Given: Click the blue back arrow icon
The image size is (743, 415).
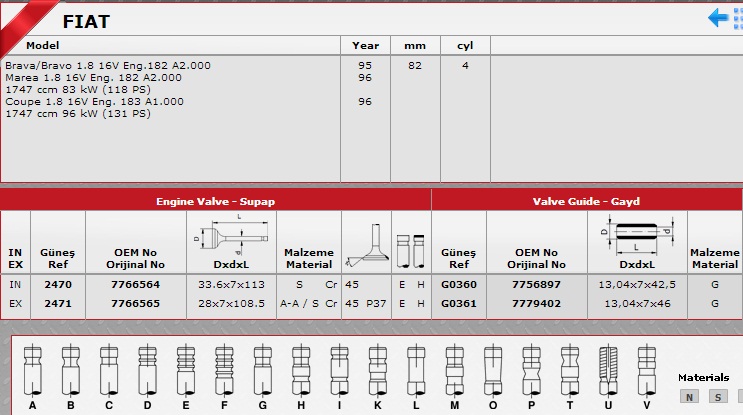Looking at the screenshot, I should (718, 17).
